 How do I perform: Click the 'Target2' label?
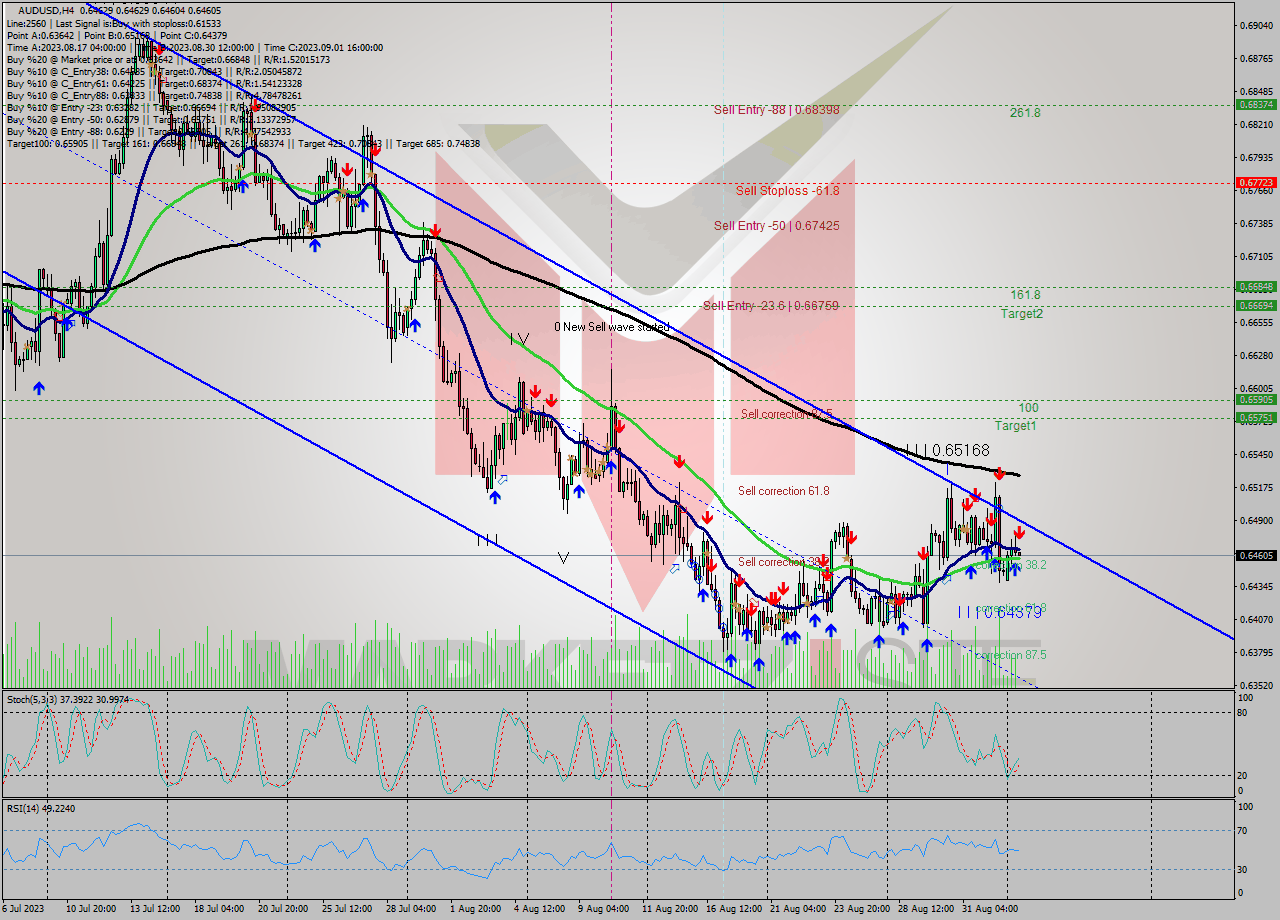click(1022, 314)
